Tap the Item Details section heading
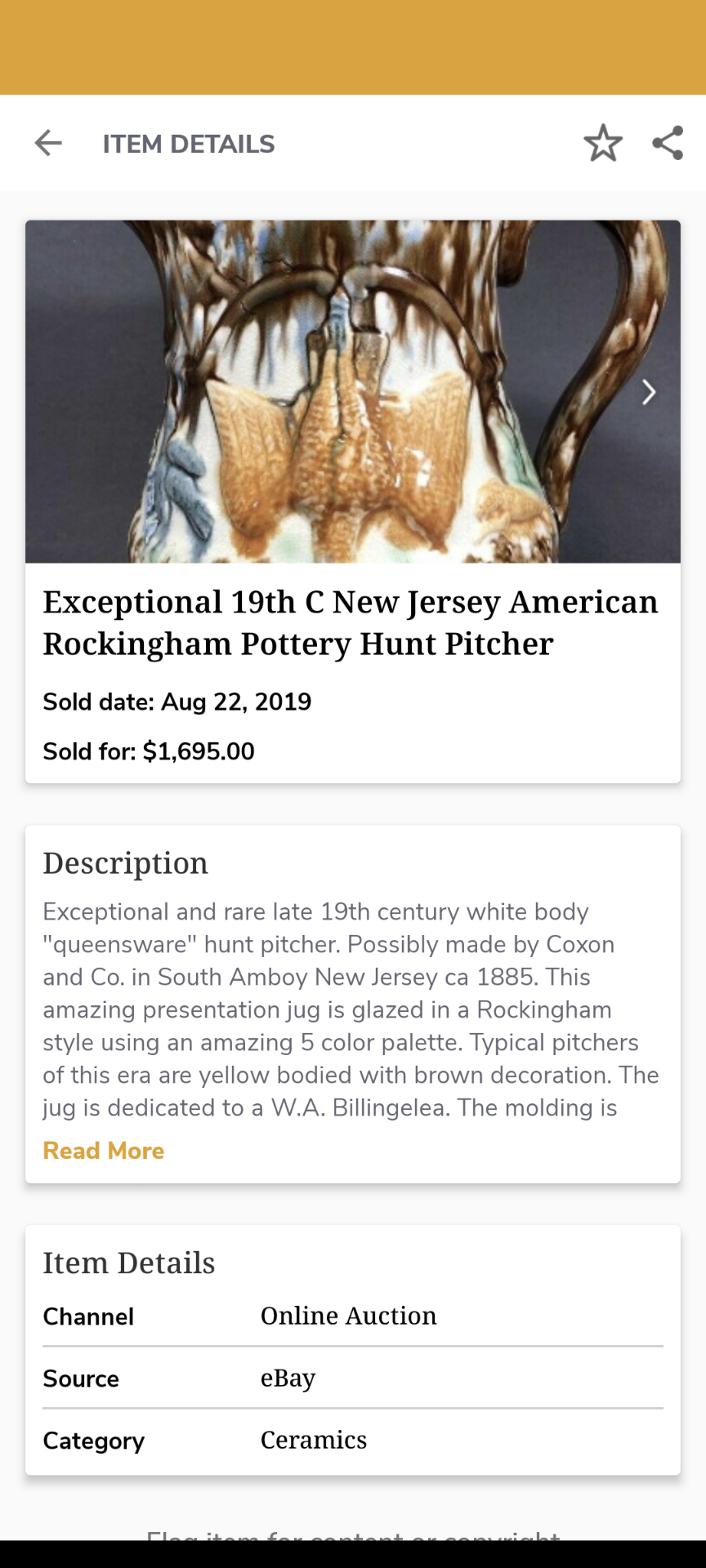Screen dimensions: 706x1568 [129, 1263]
